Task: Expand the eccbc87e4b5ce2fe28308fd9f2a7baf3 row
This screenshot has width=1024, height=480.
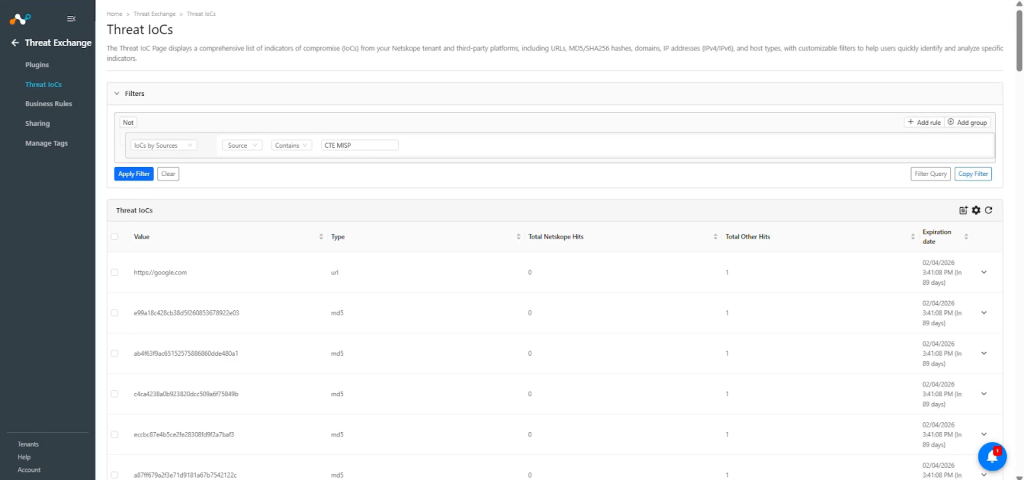Action: coord(984,434)
